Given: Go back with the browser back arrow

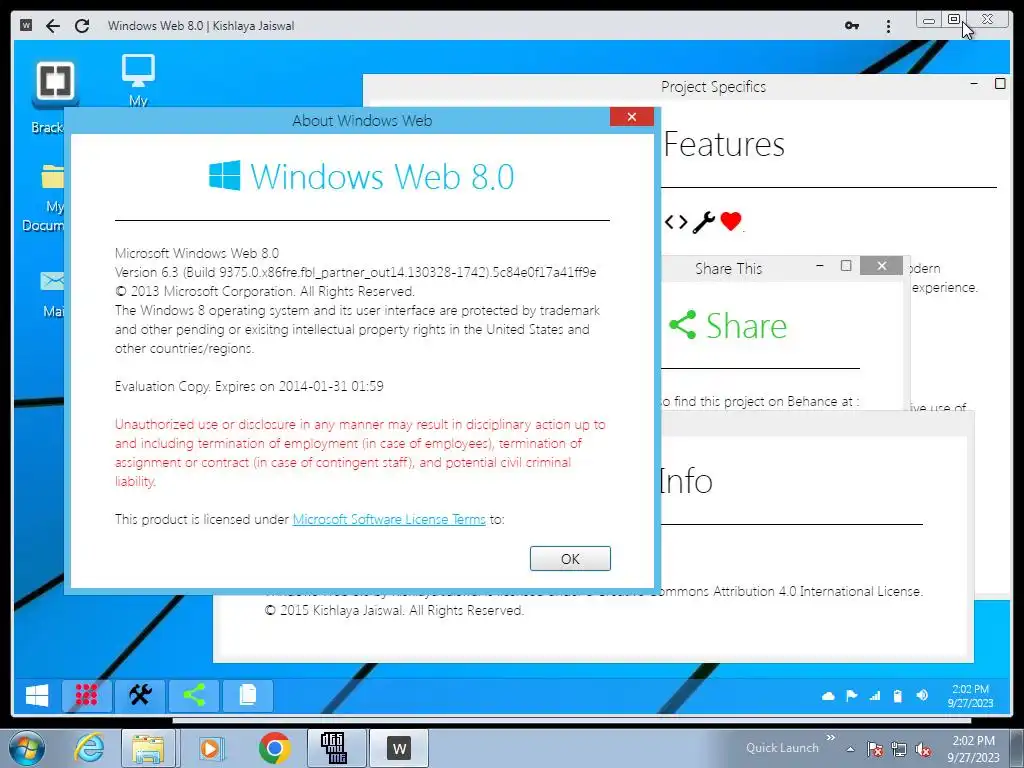Looking at the screenshot, I should pyautogui.click(x=53, y=25).
